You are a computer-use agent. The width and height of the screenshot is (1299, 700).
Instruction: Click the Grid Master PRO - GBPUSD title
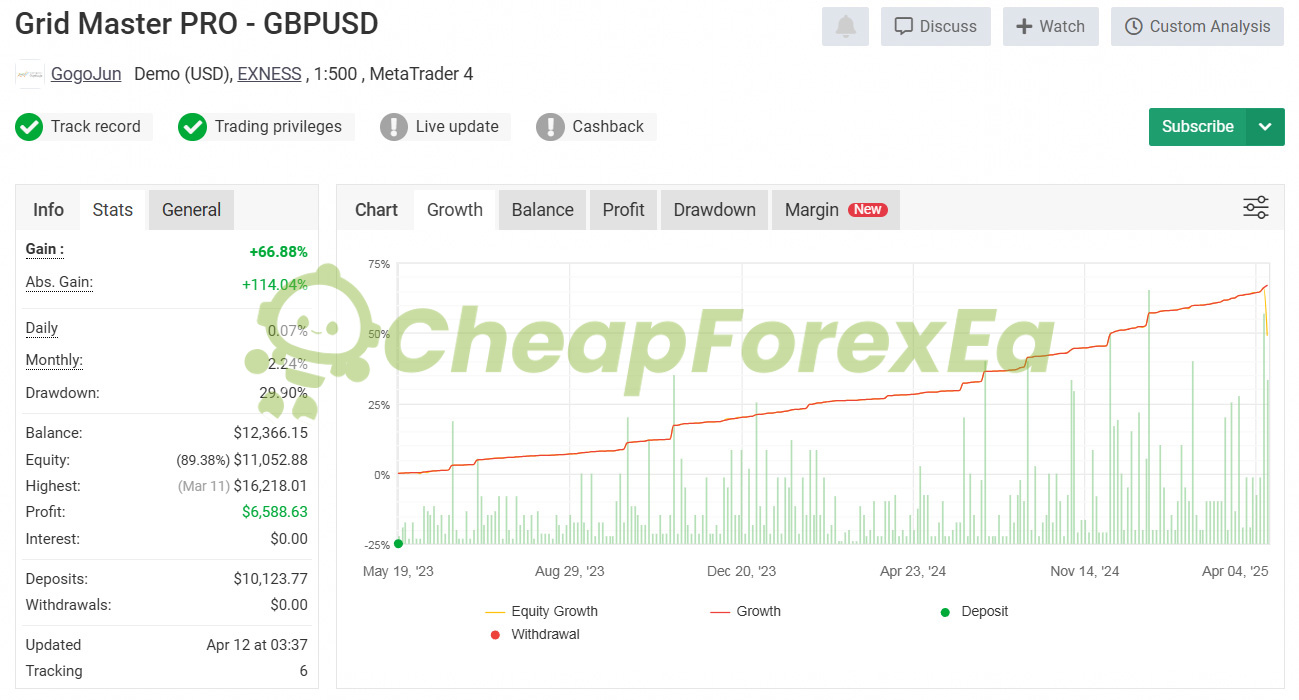tap(197, 23)
